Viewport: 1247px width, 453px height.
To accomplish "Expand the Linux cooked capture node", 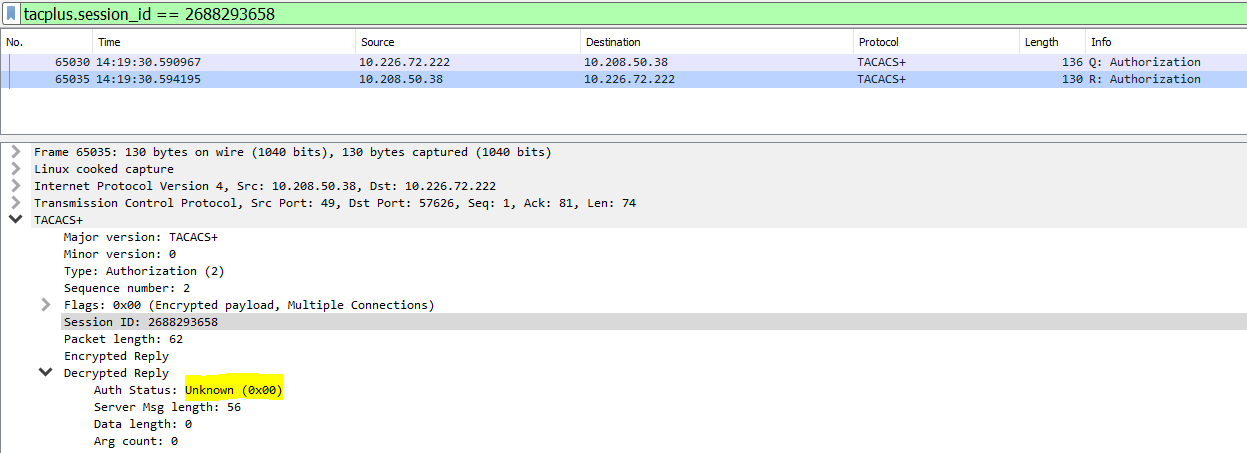I will point(15,169).
